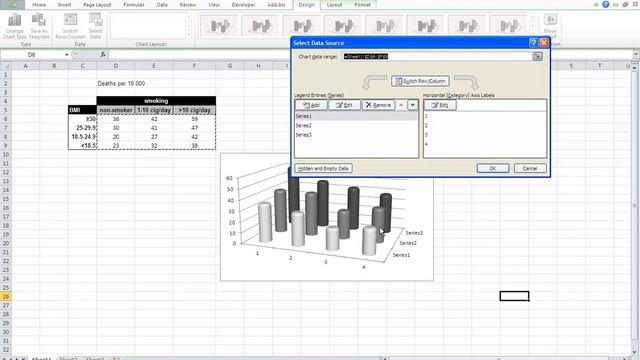Click the Select Data ribbon icon
Screen dimensions: 640x360
click(x=96, y=26)
